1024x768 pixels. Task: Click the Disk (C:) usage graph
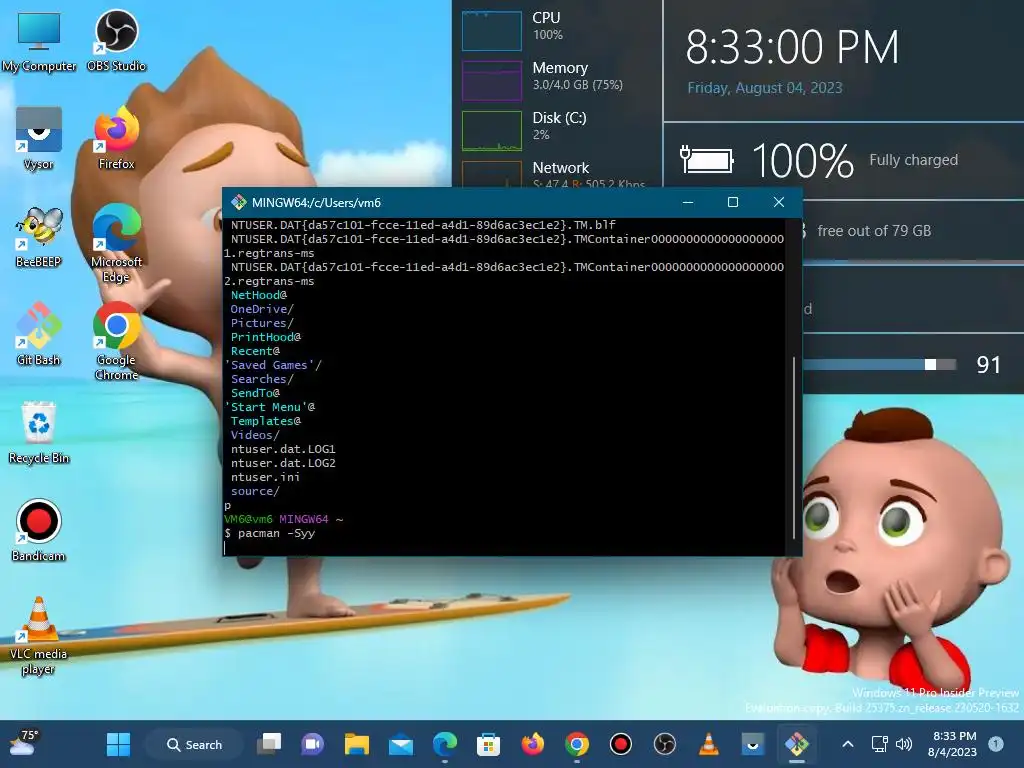click(492, 131)
